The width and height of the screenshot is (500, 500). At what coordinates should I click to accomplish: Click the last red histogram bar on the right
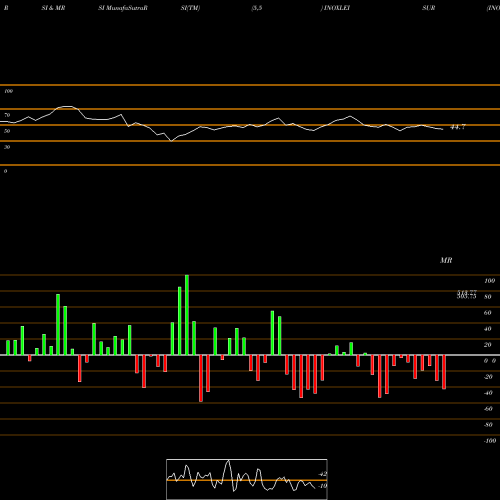click(444, 372)
